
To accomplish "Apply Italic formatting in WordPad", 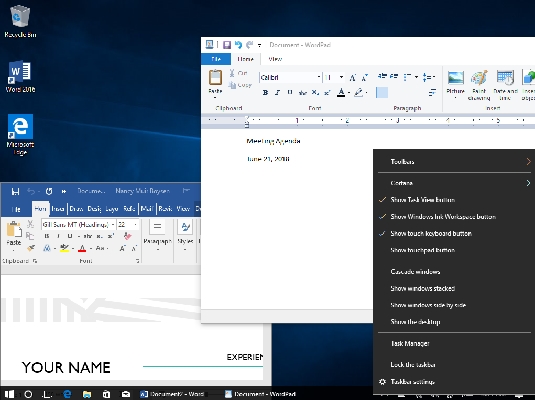I will point(277,92).
